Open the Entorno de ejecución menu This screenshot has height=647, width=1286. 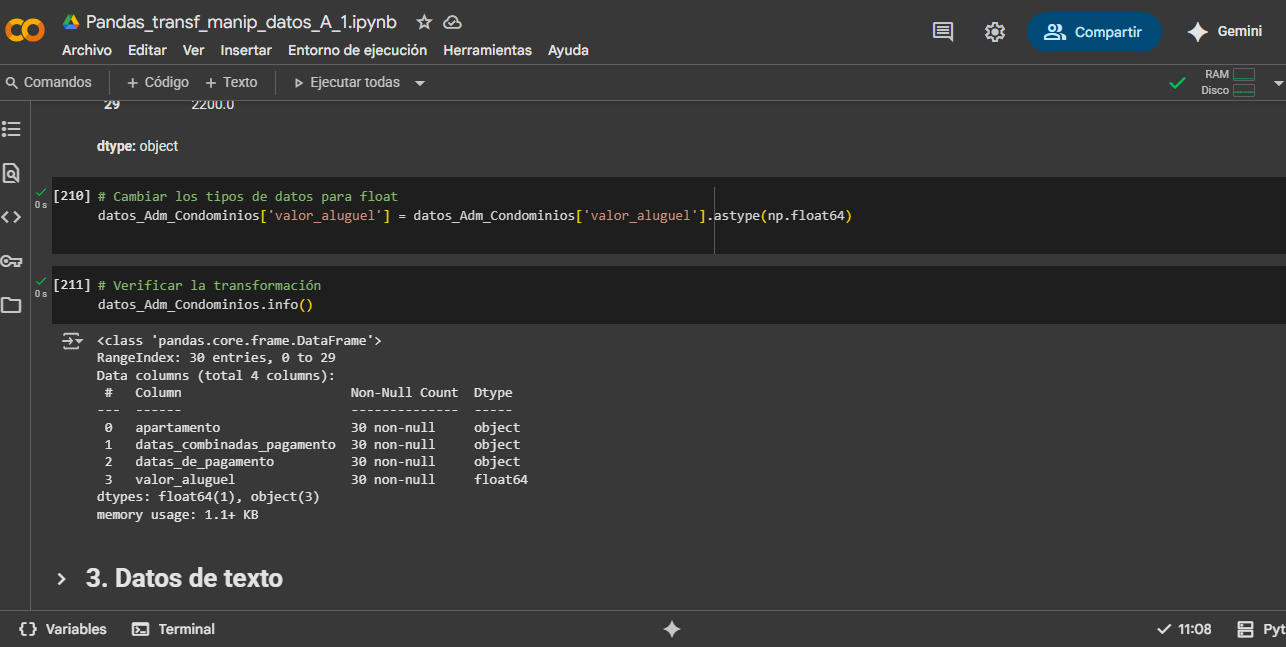[357, 50]
